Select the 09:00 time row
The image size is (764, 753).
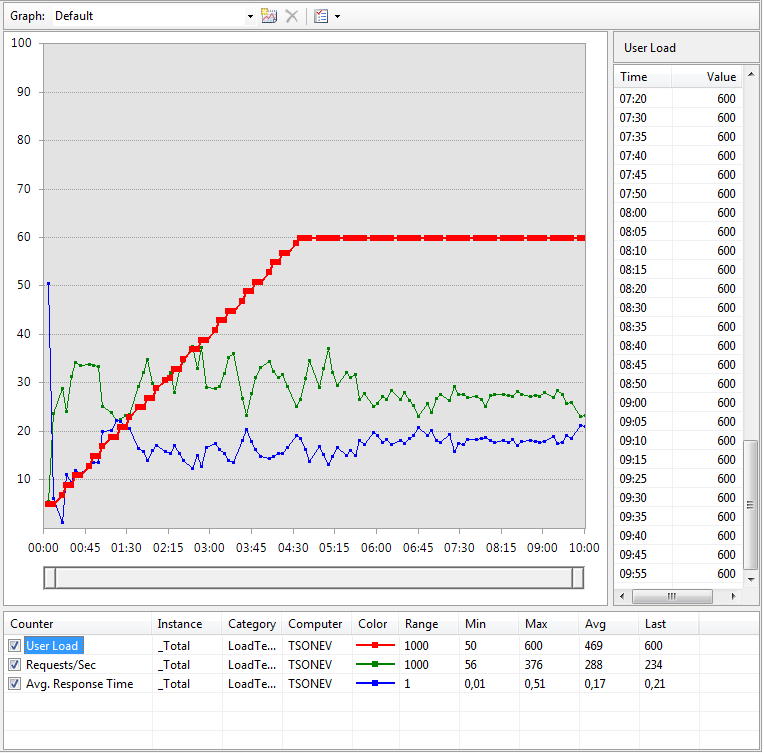click(678, 403)
